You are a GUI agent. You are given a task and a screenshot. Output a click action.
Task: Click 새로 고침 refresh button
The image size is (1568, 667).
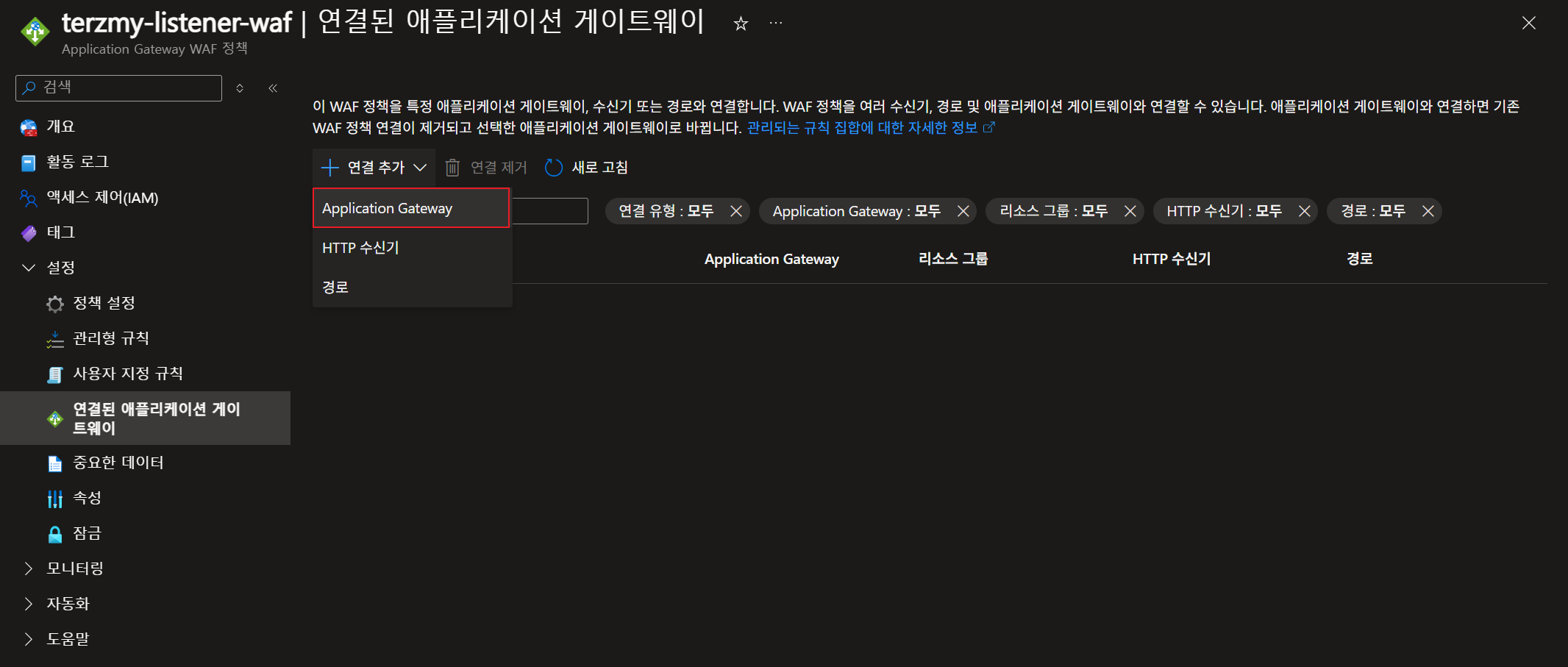click(587, 168)
